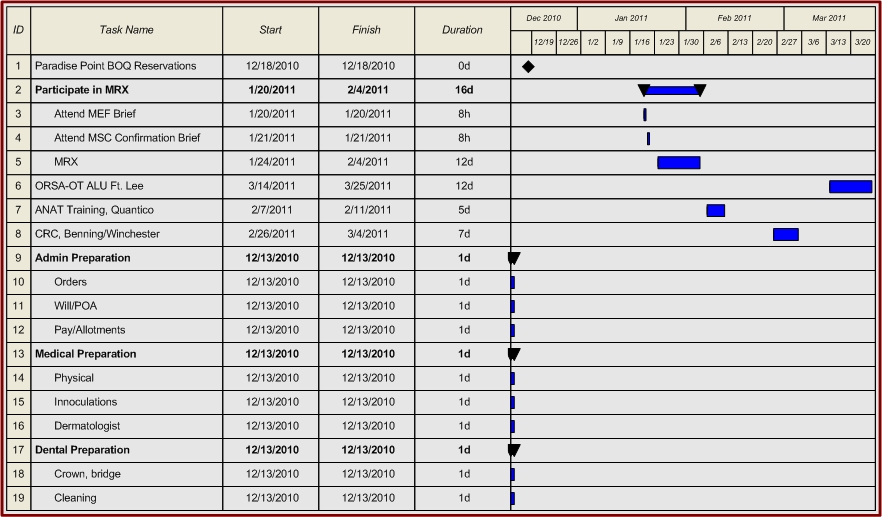Select the ORSA-OT ALU Ft. Lee Gantt bar
The width and height of the screenshot is (882, 517).
pos(850,186)
